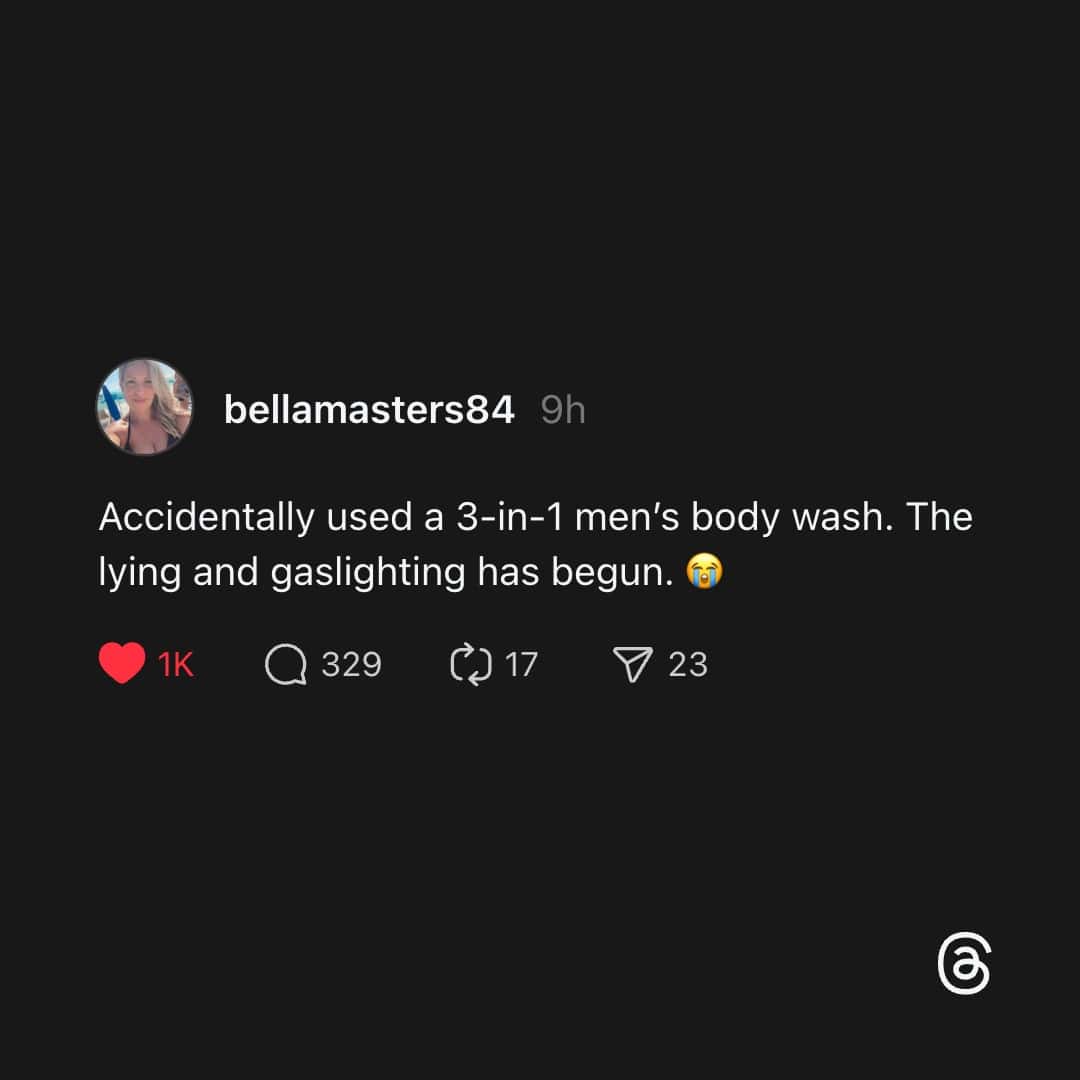View the 329 replies count
The image size is (1080, 1080).
point(351,664)
